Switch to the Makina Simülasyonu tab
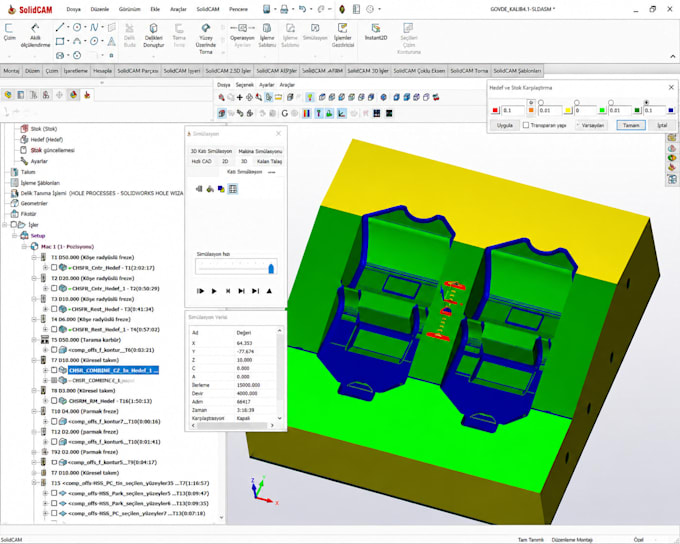Image resolution: width=680 pixels, height=544 pixels. click(260, 151)
